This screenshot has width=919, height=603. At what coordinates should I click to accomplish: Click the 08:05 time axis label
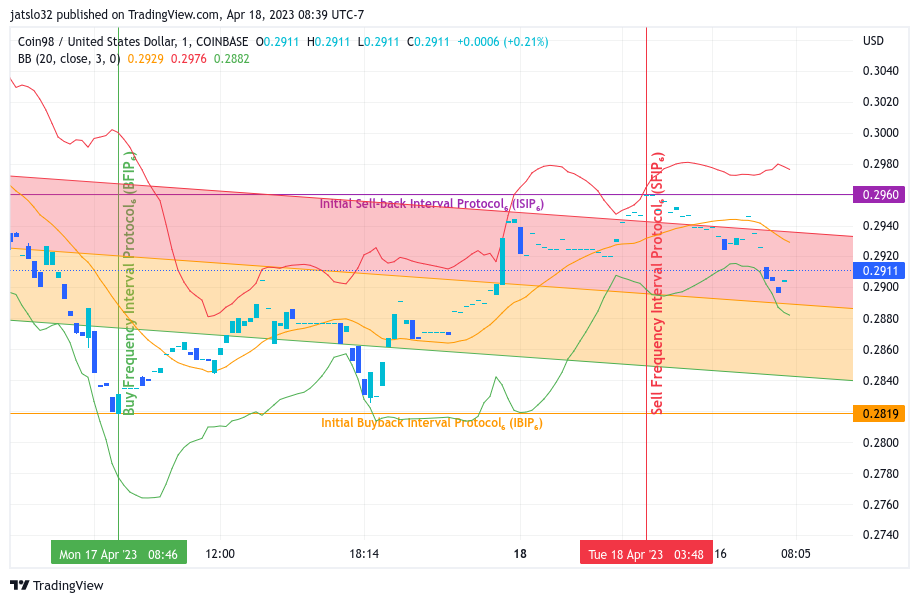(x=796, y=554)
